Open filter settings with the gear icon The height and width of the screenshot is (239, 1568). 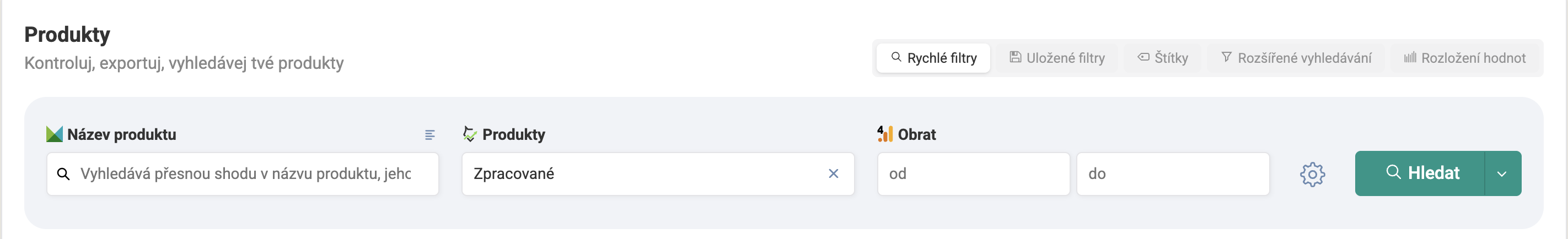coord(1312,175)
